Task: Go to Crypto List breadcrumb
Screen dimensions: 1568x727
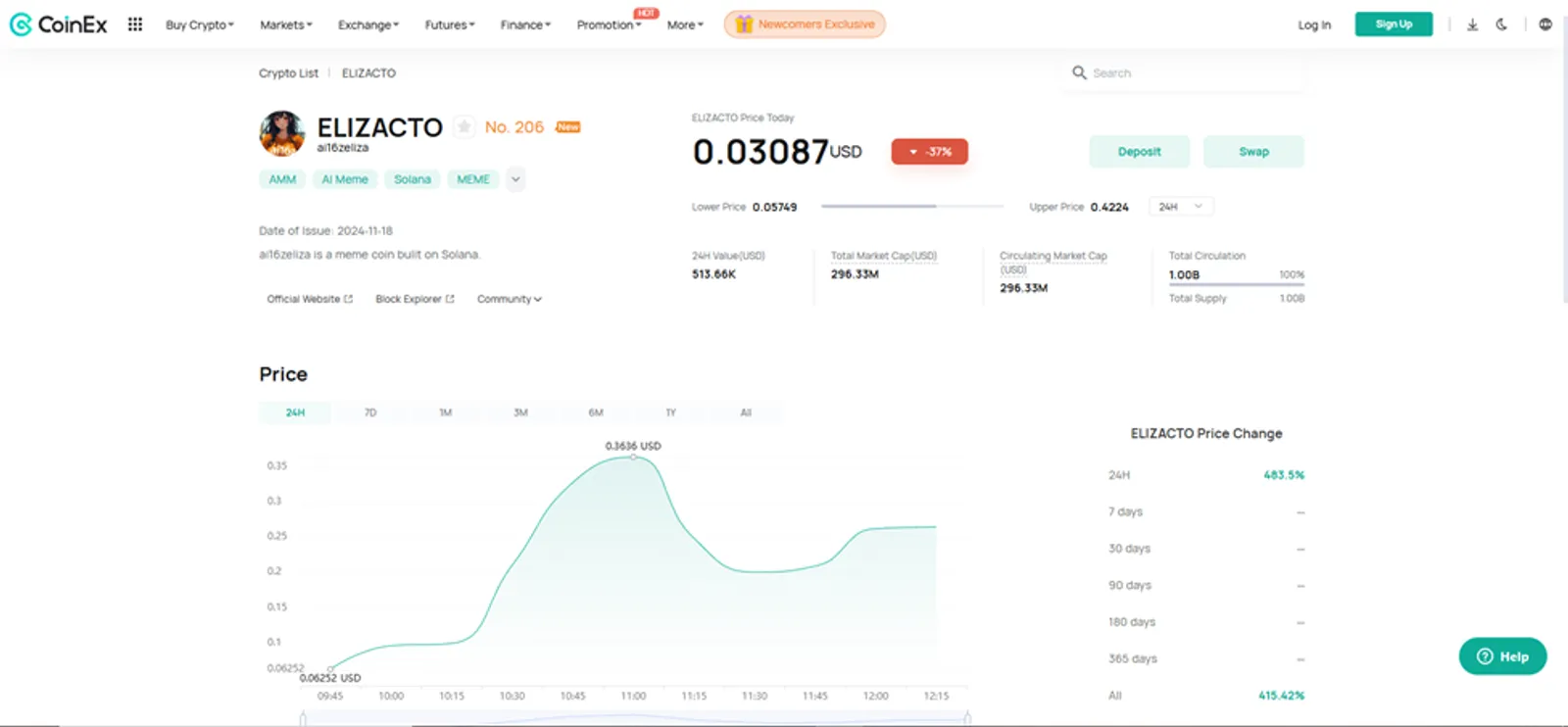Action: point(288,73)
